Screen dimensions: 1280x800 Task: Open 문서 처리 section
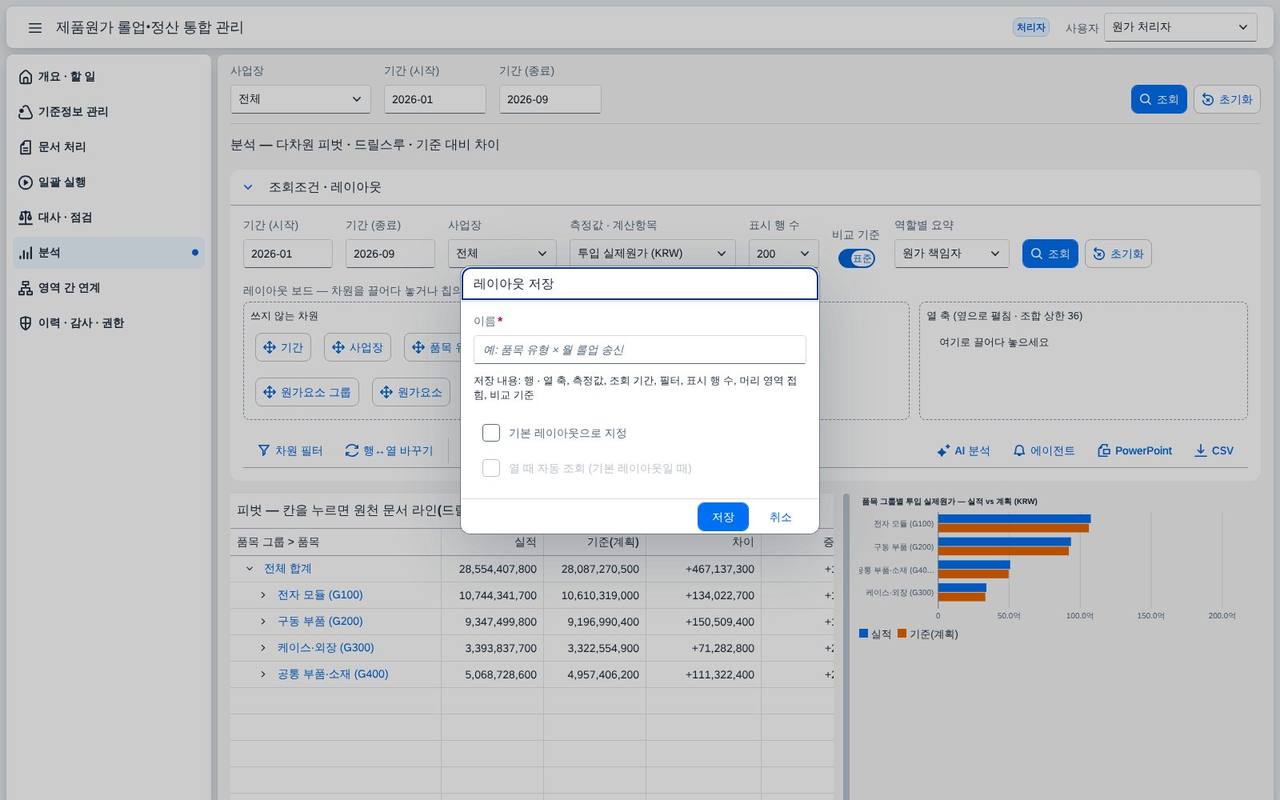tap(109, 147)
